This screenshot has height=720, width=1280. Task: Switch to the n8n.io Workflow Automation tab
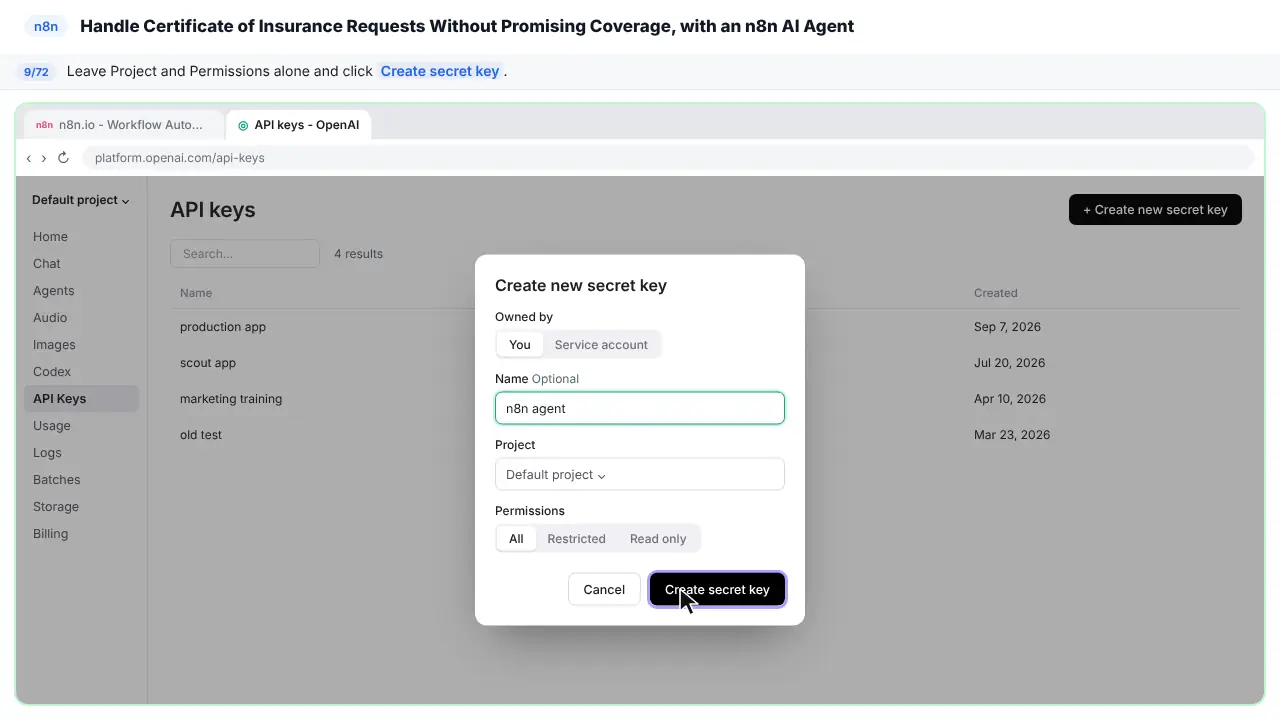[120, 125]
